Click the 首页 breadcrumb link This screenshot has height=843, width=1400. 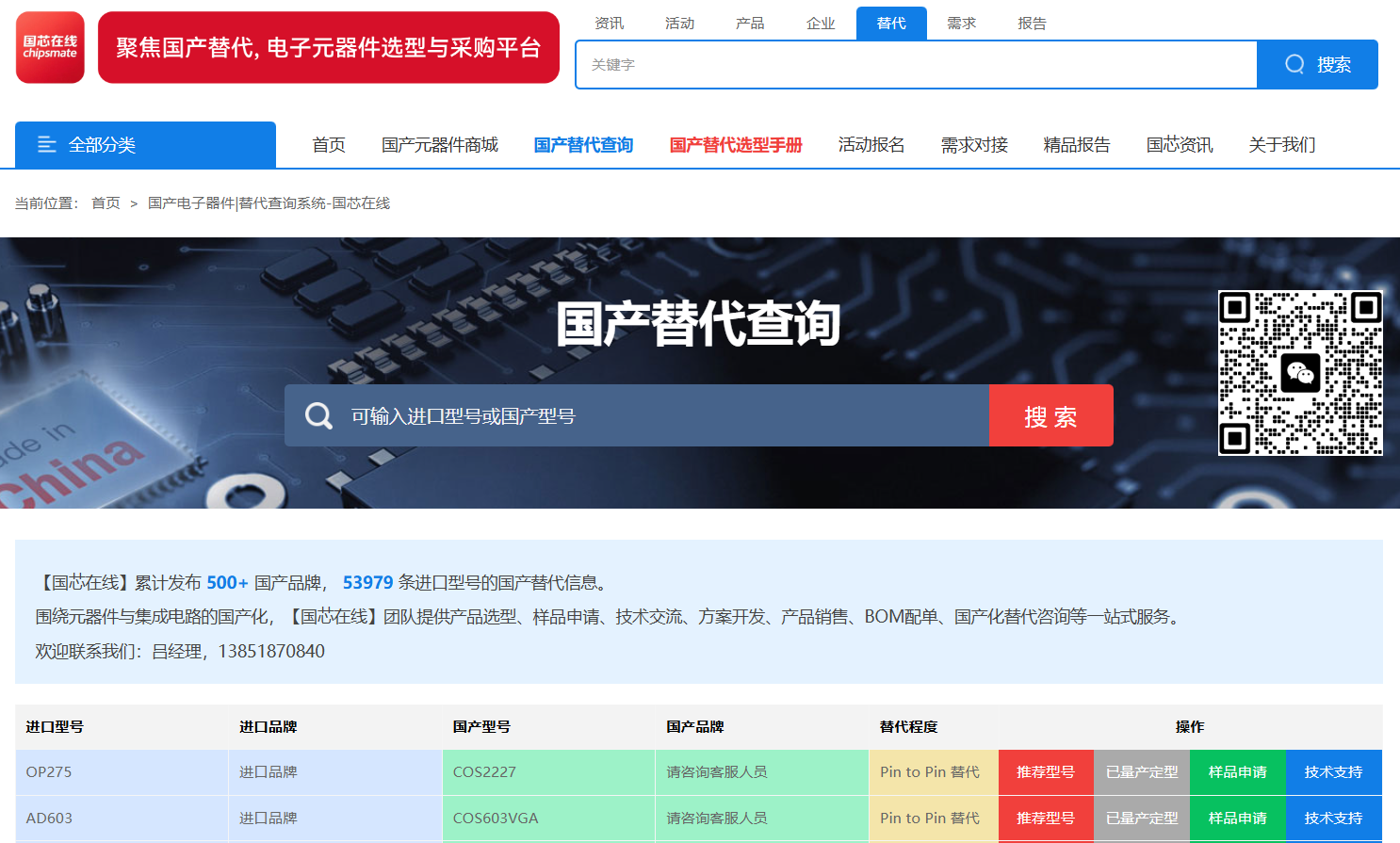[x=106, y=203]
